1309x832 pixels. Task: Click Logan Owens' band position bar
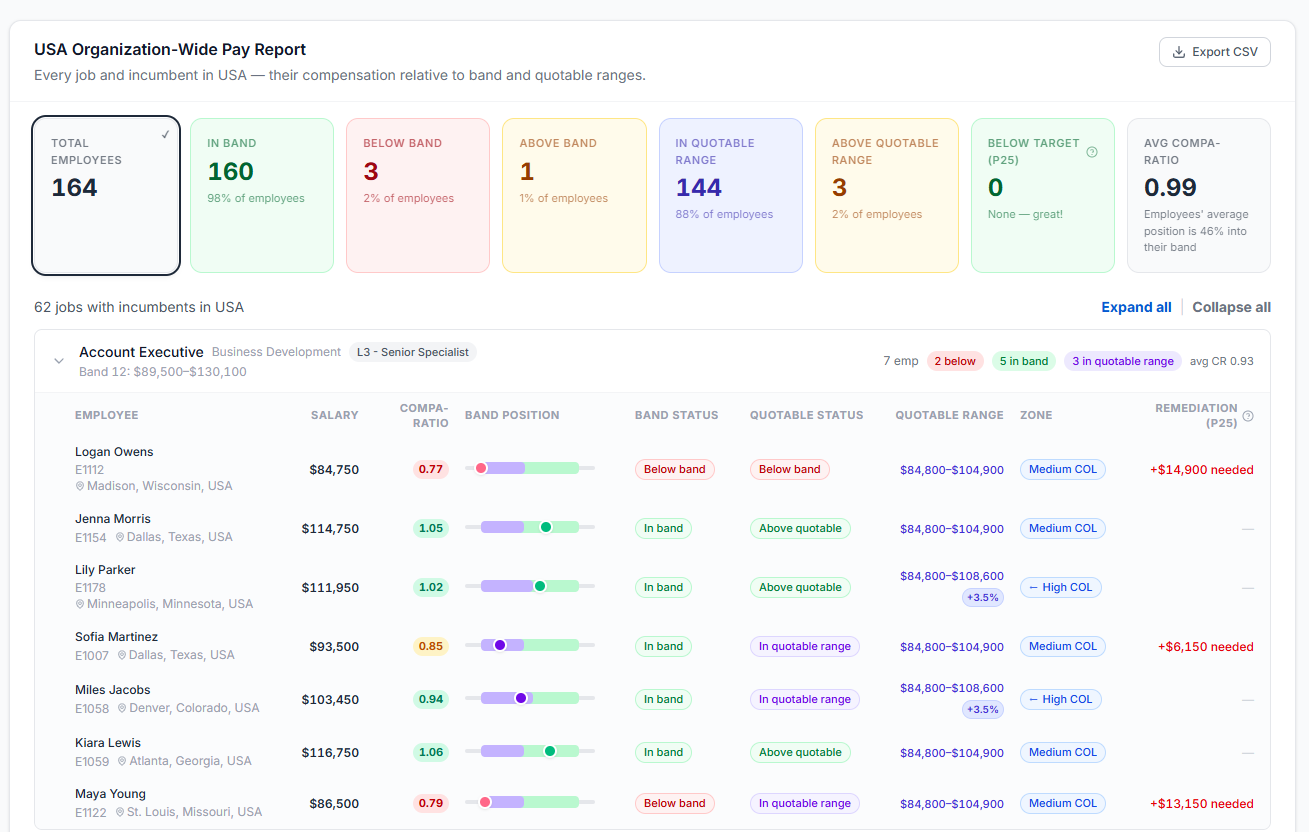point(529,469)
